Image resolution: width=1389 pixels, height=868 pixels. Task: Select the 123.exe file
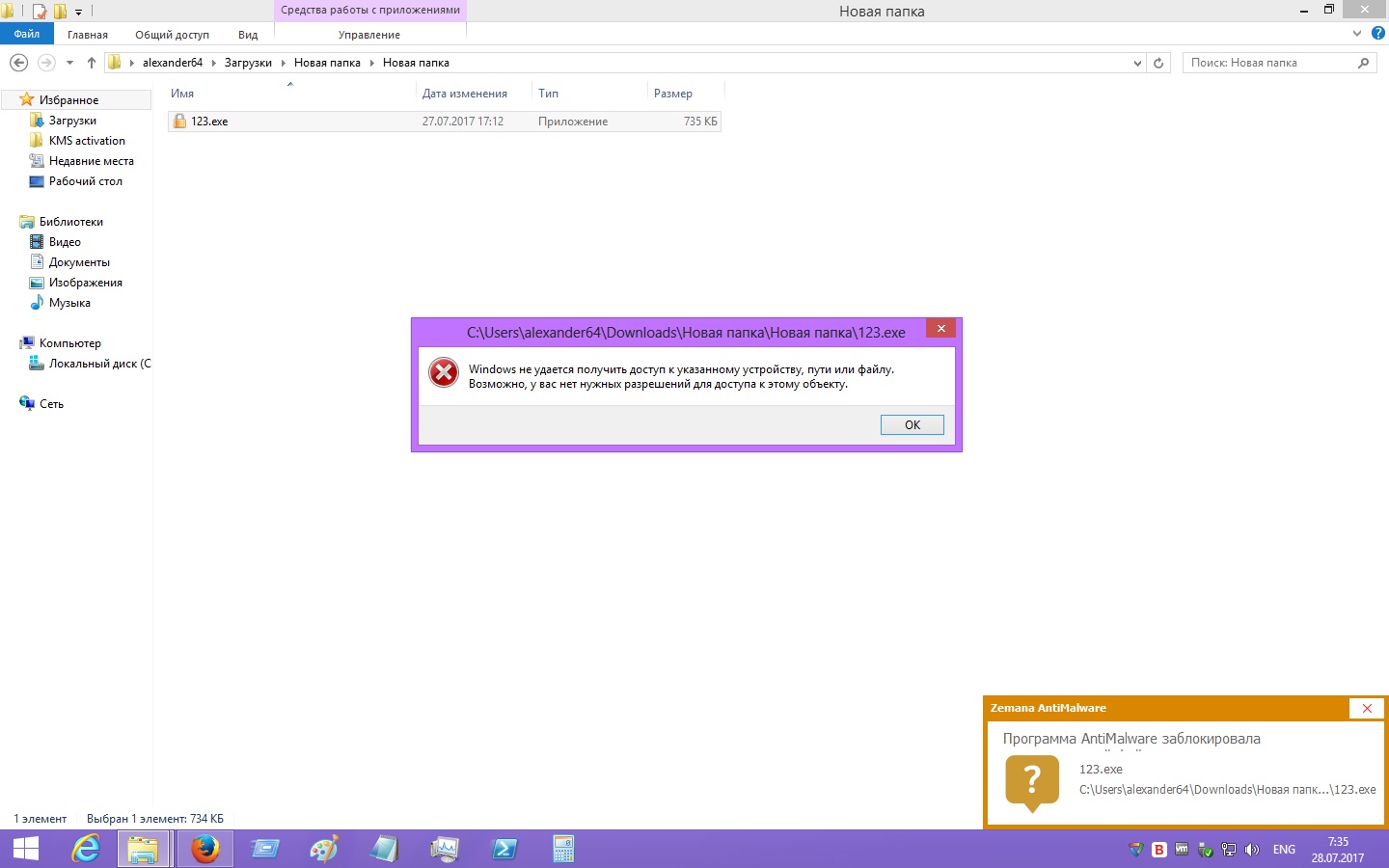444,122
